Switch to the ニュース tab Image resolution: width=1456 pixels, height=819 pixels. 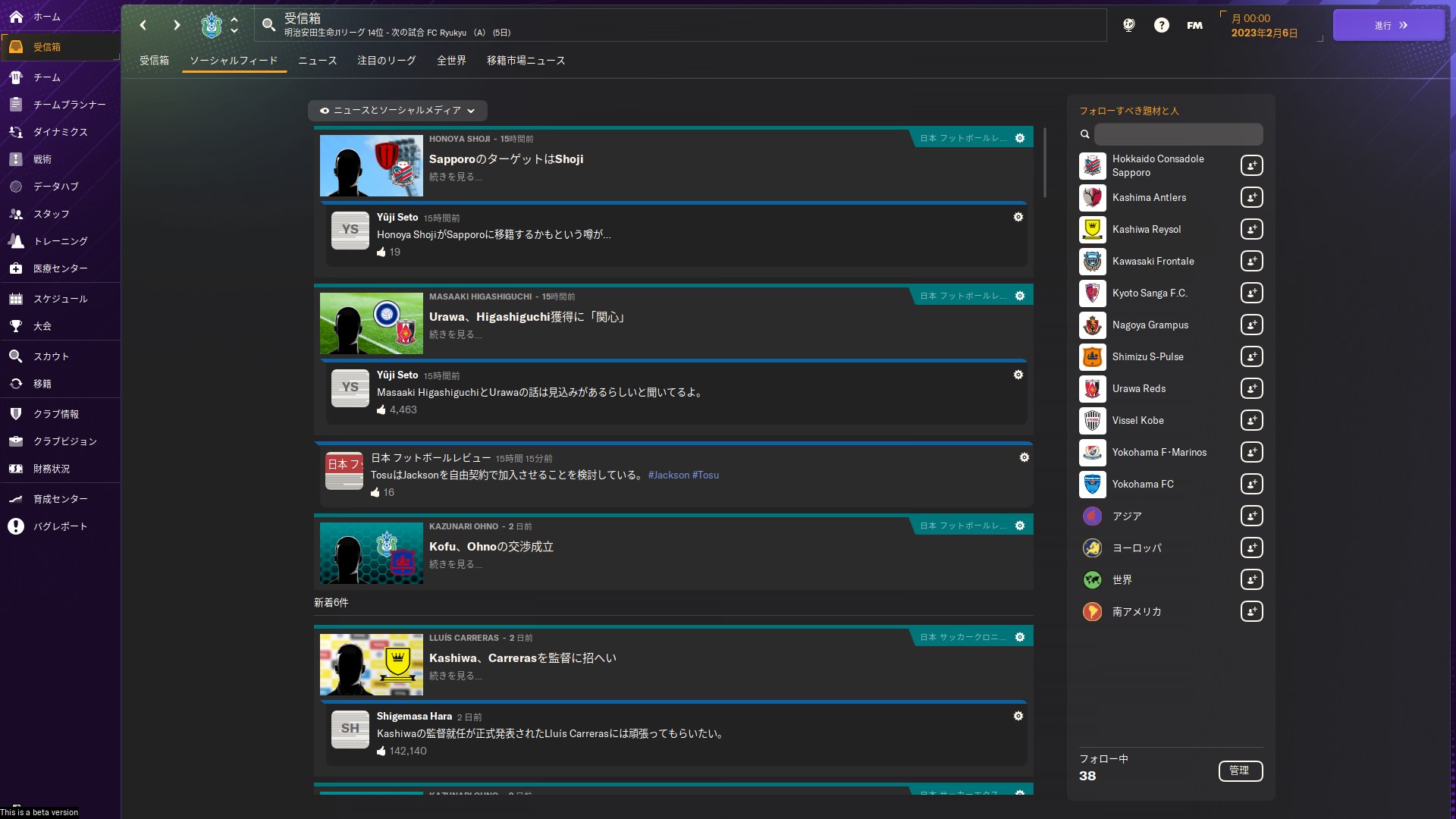coord(317,61)
